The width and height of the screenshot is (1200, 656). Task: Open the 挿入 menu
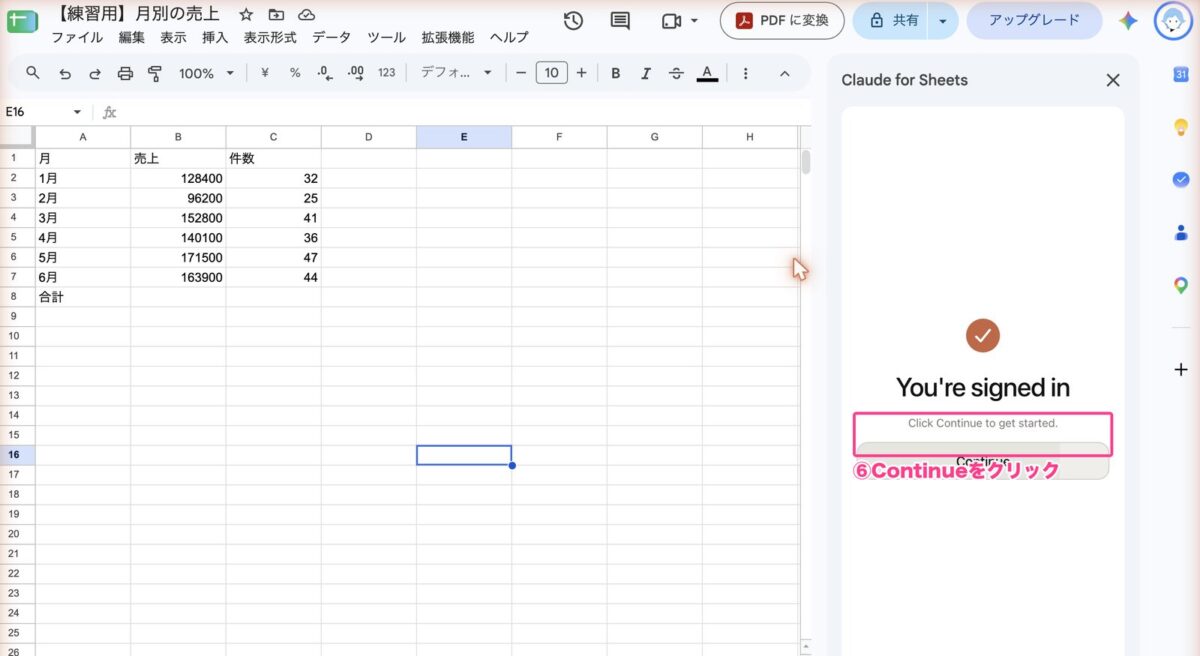215,37
